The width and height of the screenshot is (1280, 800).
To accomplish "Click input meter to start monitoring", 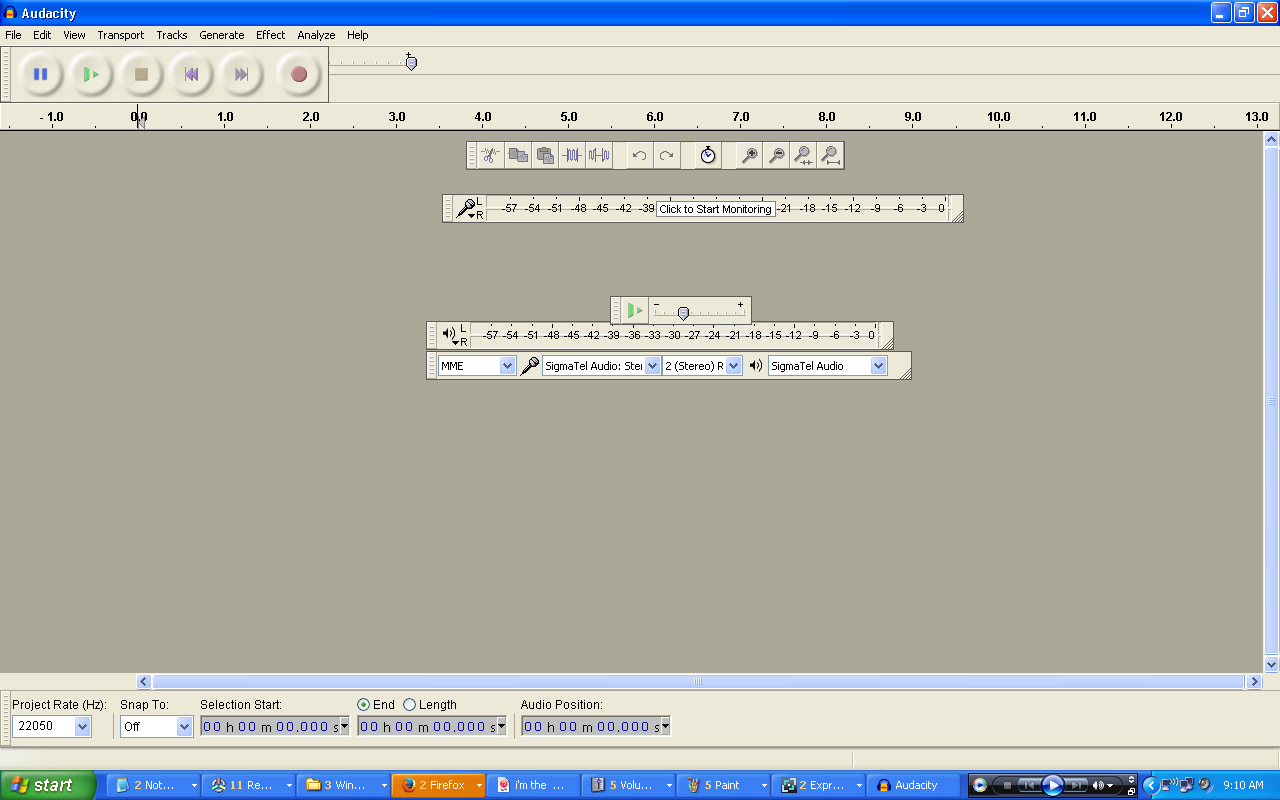I will click(x=716, y=209).
